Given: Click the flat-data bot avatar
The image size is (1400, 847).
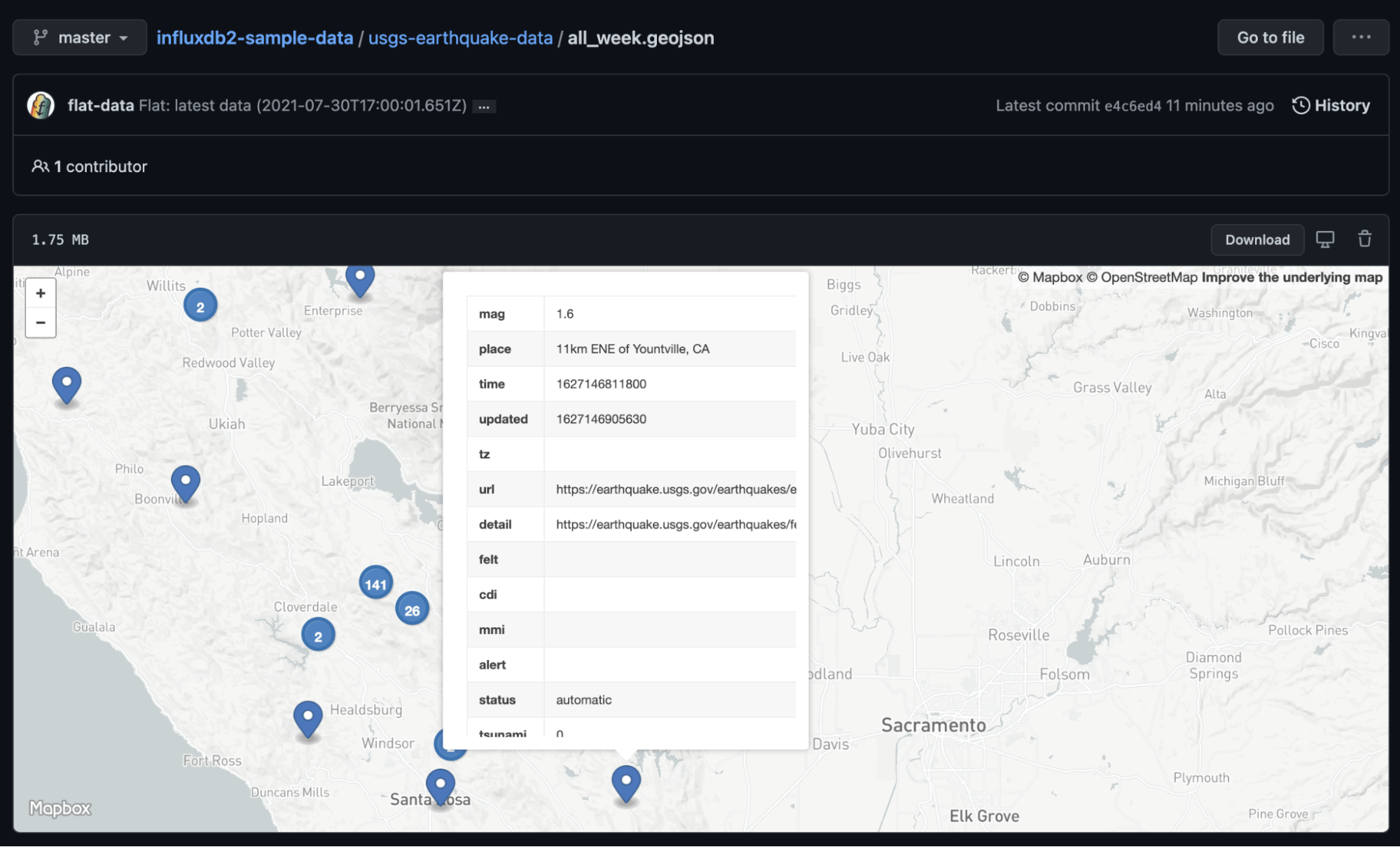Looking at the screenshot, I should click(40, 106).
